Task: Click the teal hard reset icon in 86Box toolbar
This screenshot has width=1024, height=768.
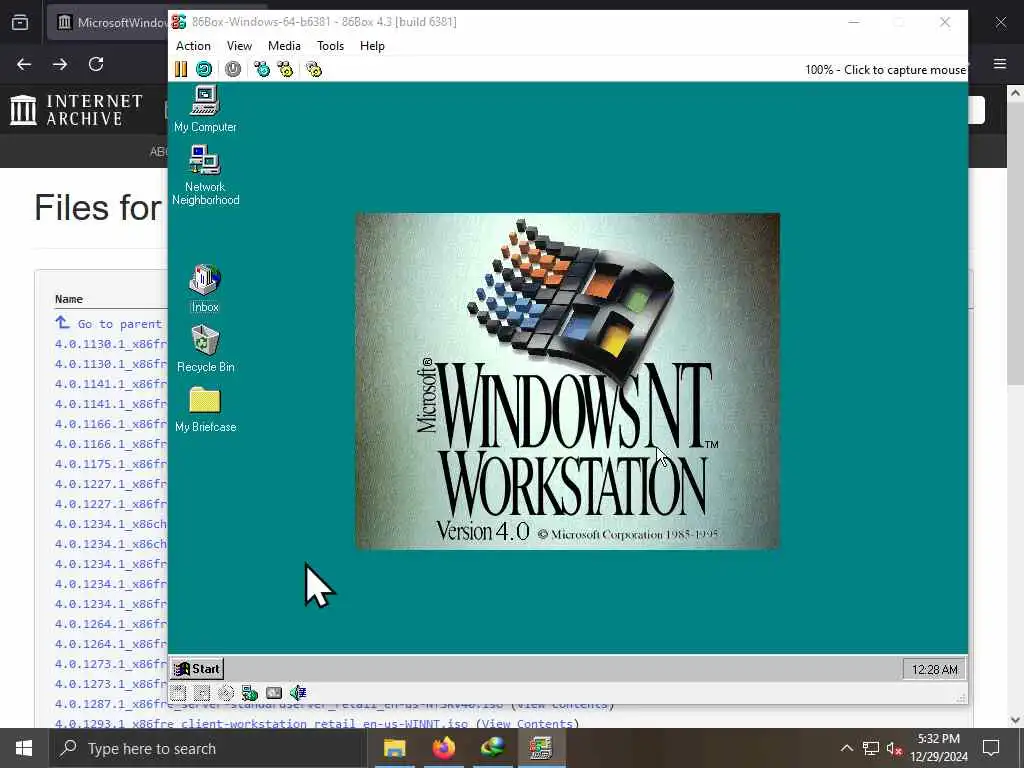Action: click(x=204, y=69)
